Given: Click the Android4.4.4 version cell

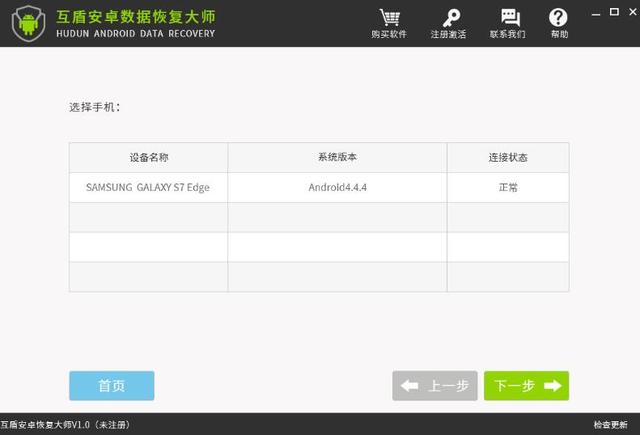Looking at the screenshot, I should point(337,187).
